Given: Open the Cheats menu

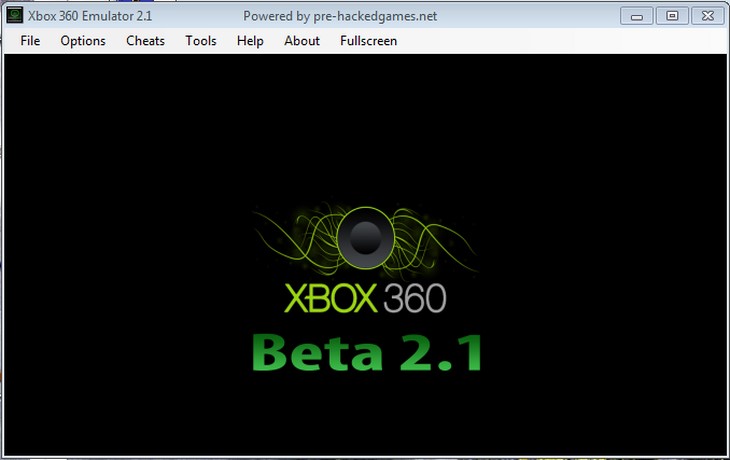Looking at the screenshot, I should coord(145,41).
